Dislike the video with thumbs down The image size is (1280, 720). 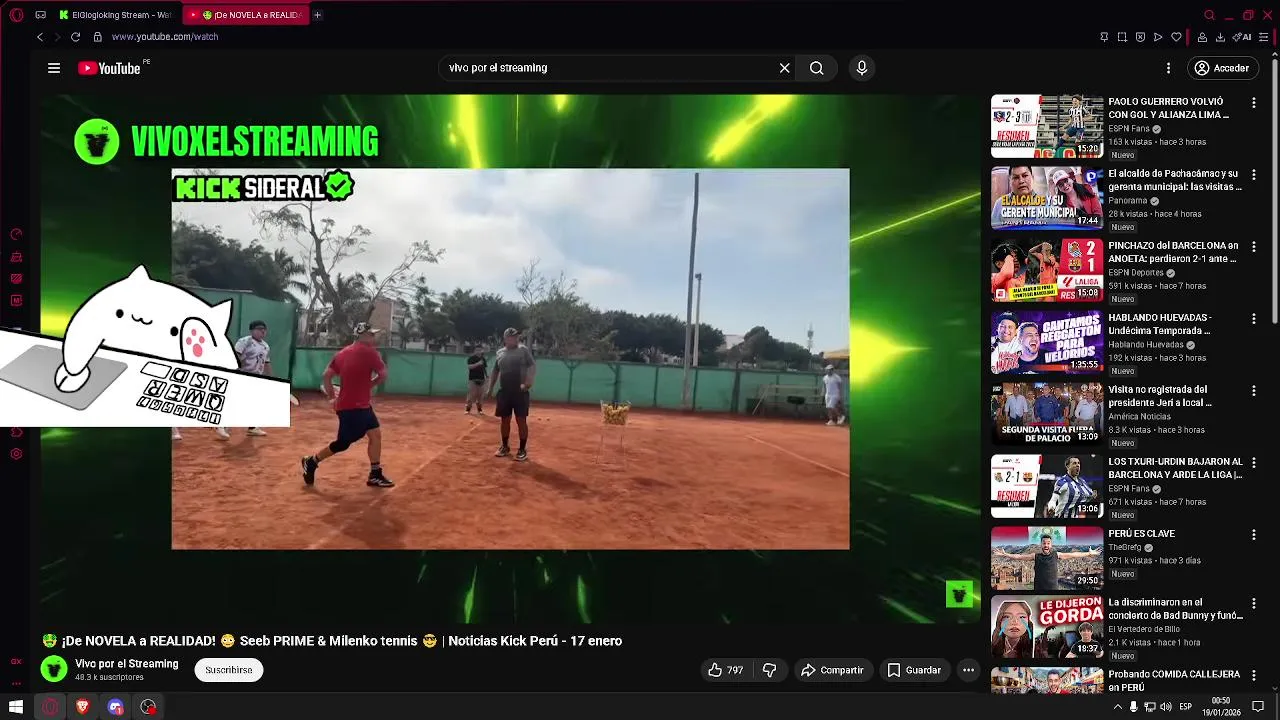click(x=769, y=670)
